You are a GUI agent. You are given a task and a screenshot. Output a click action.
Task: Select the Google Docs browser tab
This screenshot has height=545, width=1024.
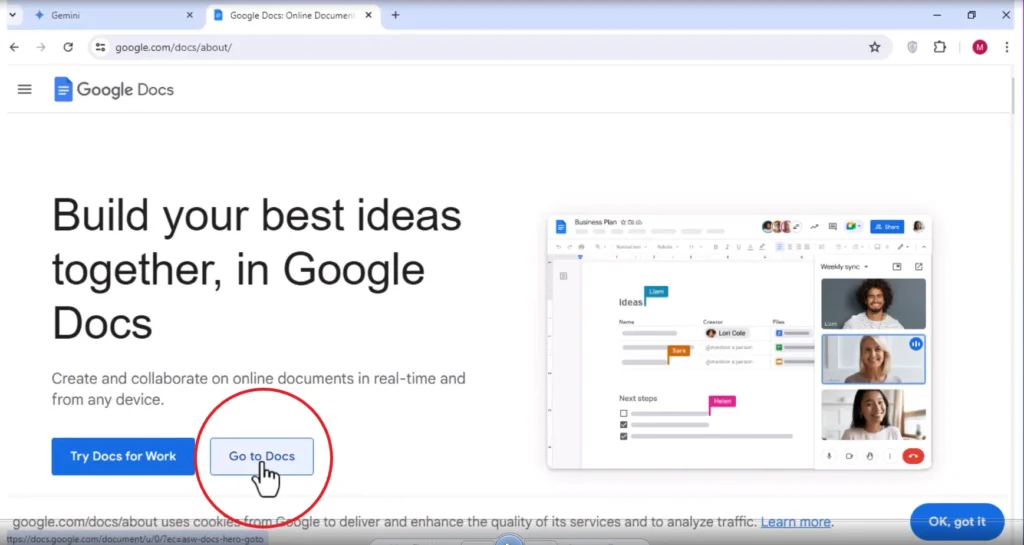291,15
